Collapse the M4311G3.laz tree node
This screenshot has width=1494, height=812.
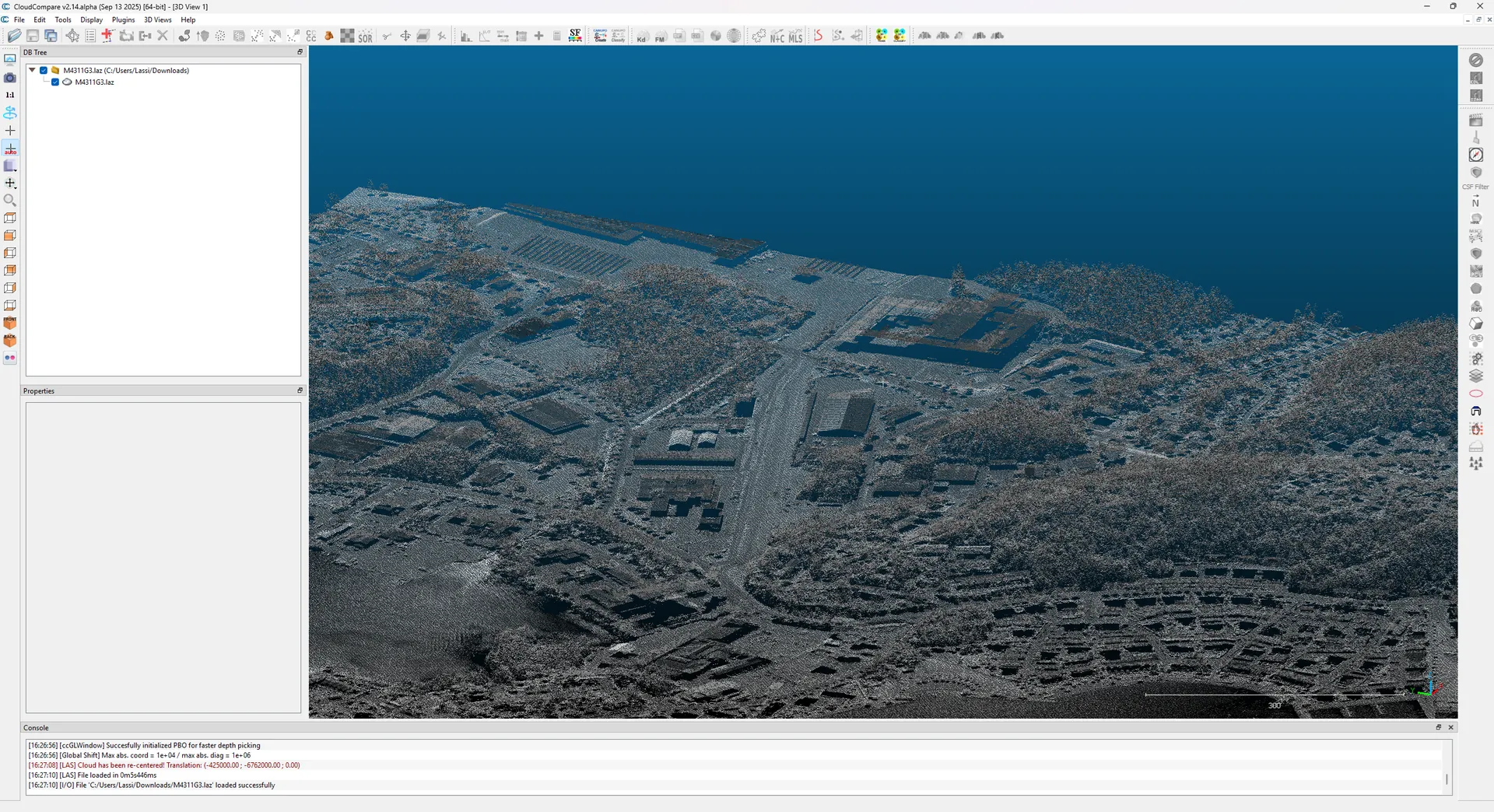(x=32, y=70)
